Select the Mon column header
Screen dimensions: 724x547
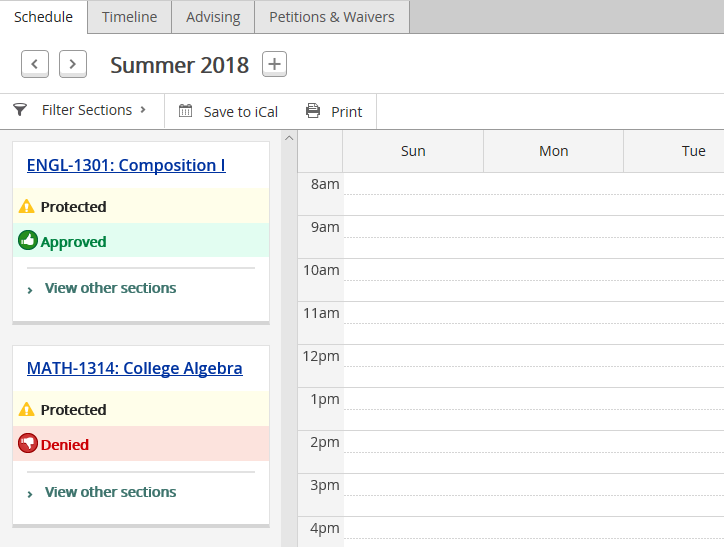pos(553,151)
